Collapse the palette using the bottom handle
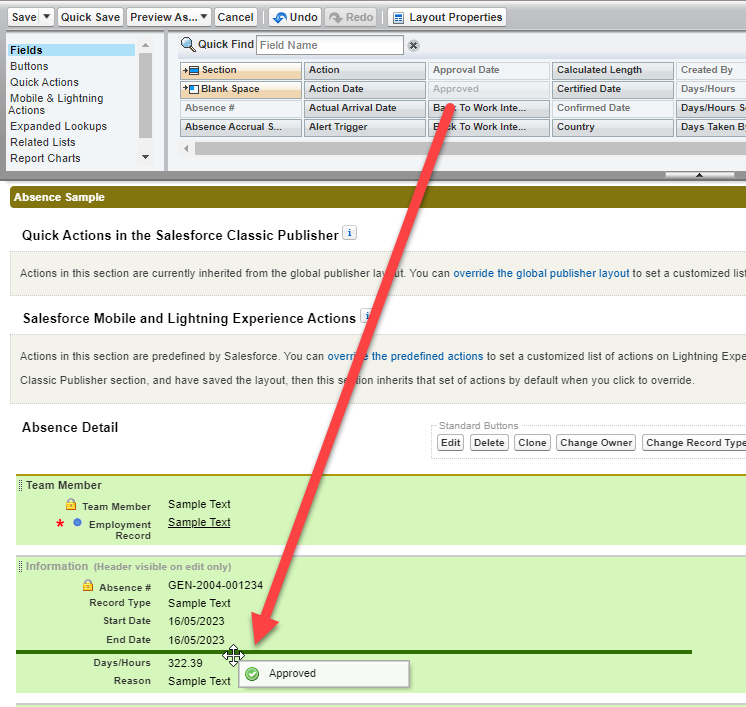 click(x=699, y=175)
